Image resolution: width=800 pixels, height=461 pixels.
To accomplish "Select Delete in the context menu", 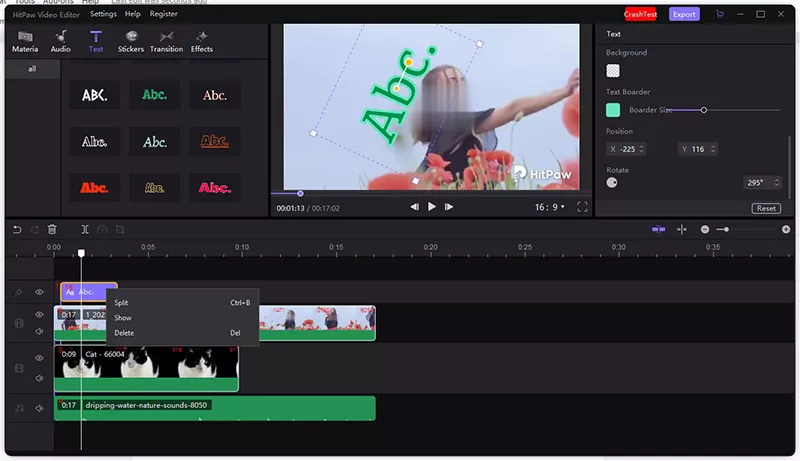I will click(124, 333).
